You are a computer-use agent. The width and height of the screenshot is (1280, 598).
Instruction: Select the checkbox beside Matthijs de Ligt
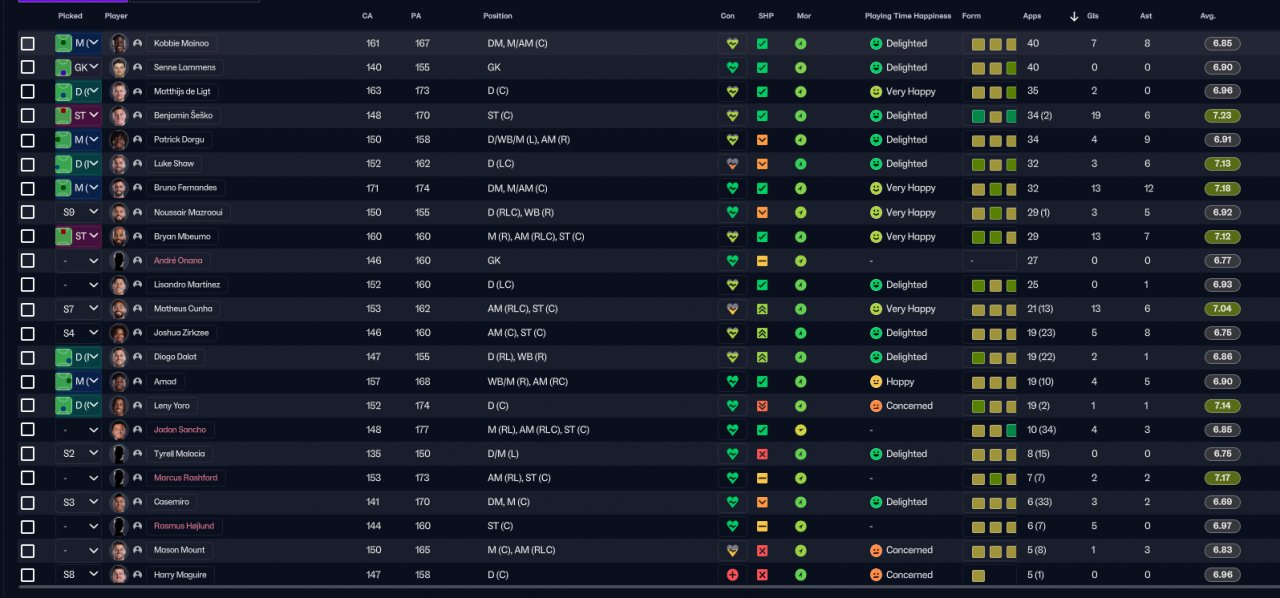[x=27, y=92]
